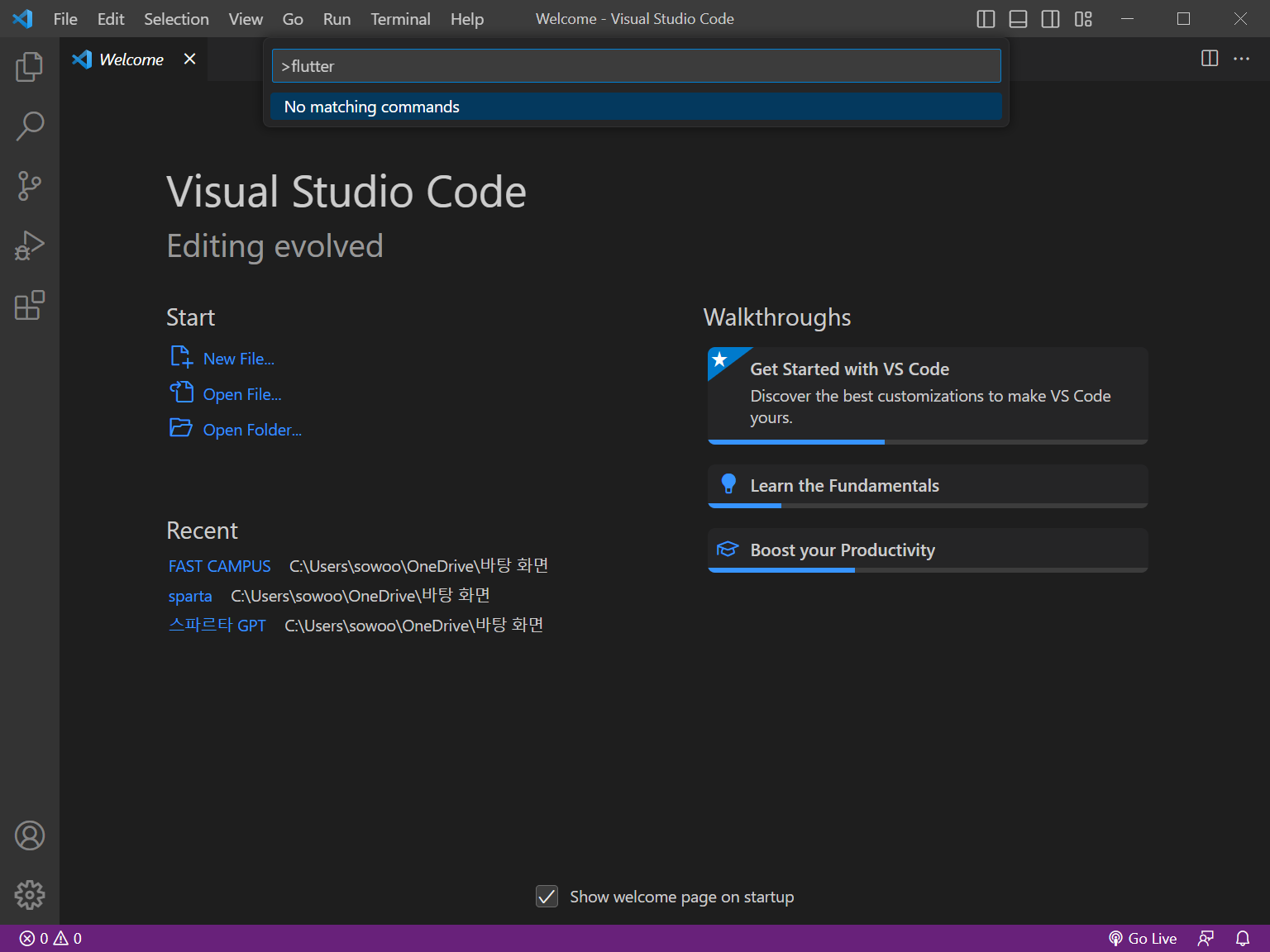The width and height of the screenshot is (1270, 952).
Task: Click the path text beside FAST CAMPUS
Action: pyautogui.click(x=419, y=566)
